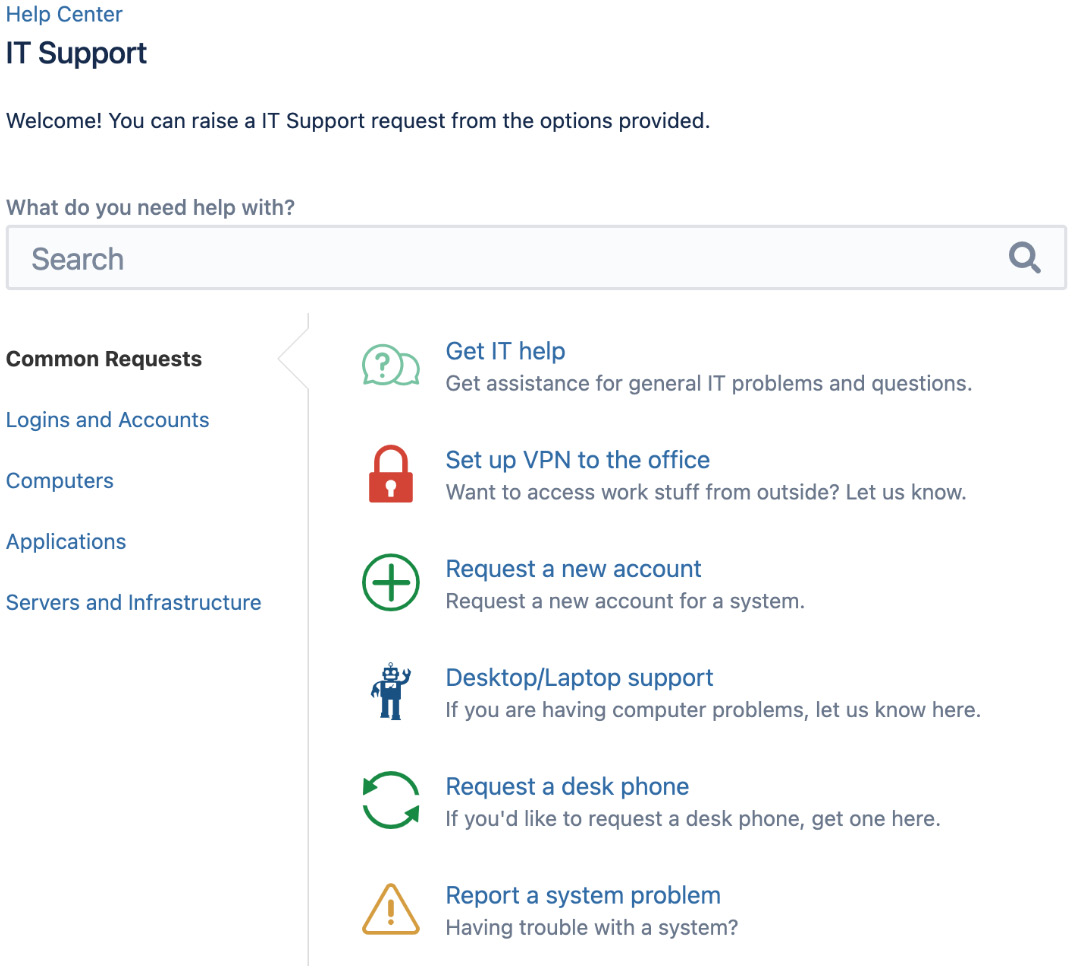Switch to the Computers category
This screenshot has width=1073, height=971.
click(59, 481)
